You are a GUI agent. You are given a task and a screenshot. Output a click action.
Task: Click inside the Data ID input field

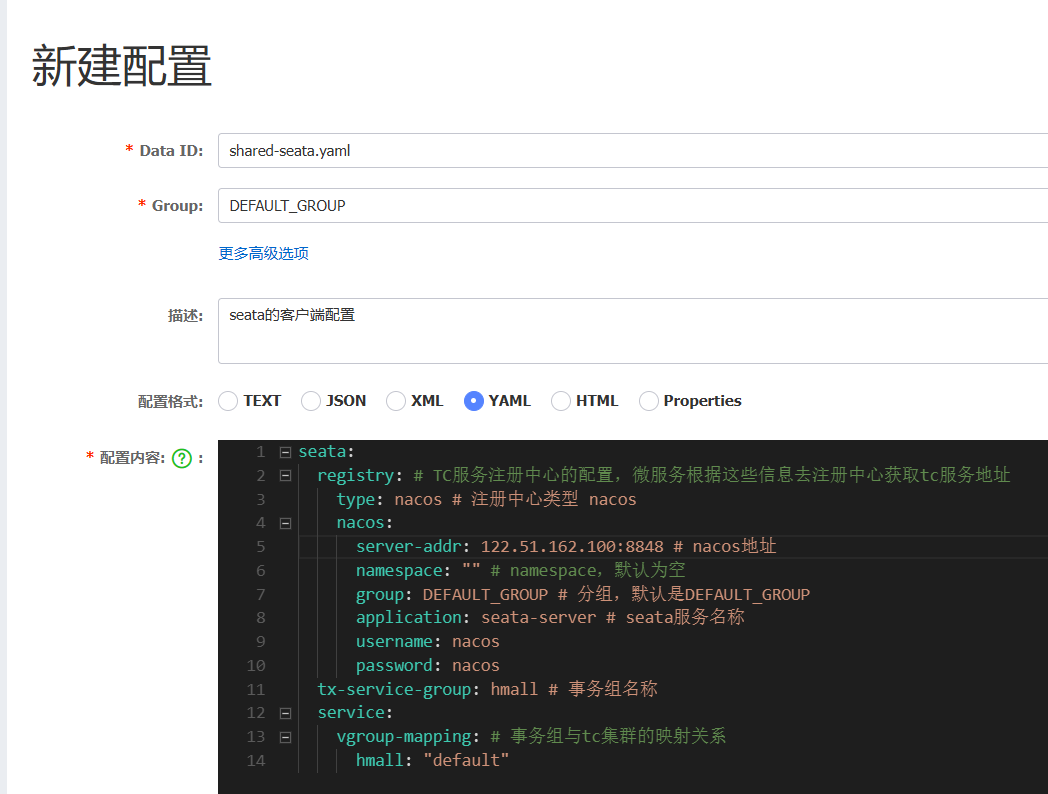click(x=500, y=150)
